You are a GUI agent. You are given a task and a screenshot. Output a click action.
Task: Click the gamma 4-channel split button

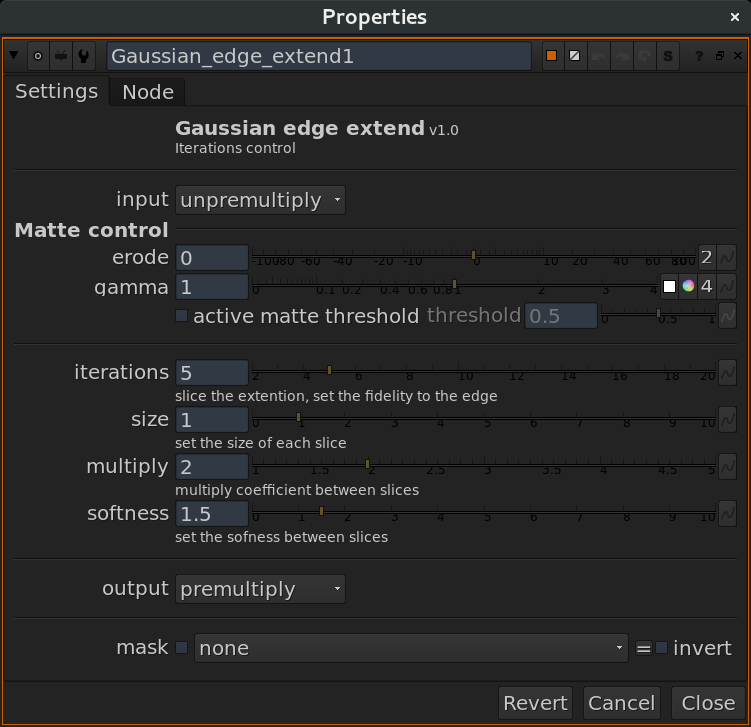[x=706, y=287]
